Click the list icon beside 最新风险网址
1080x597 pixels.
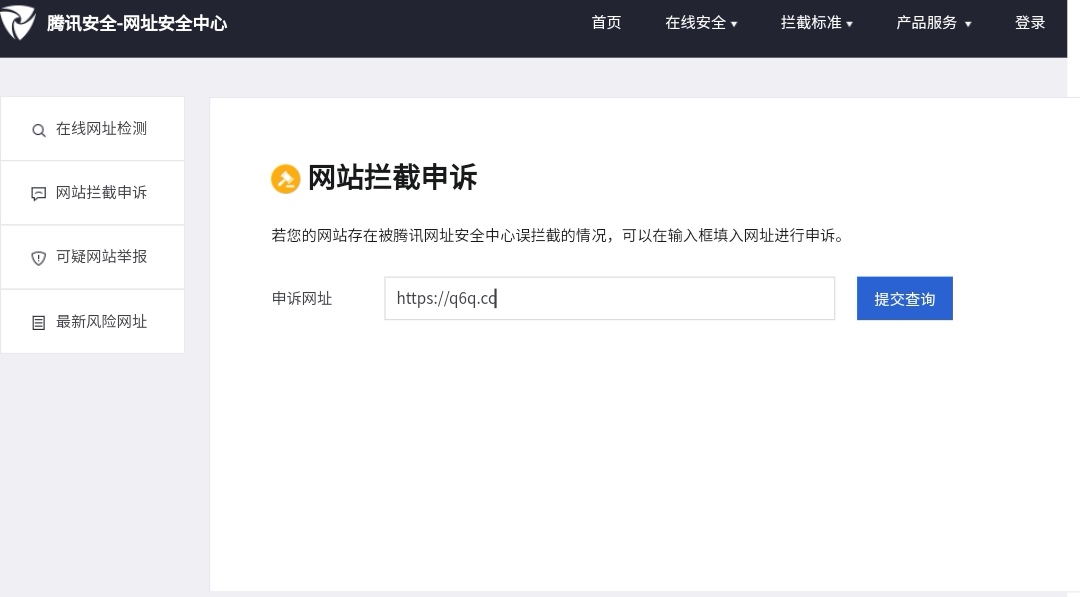point(39,322)
